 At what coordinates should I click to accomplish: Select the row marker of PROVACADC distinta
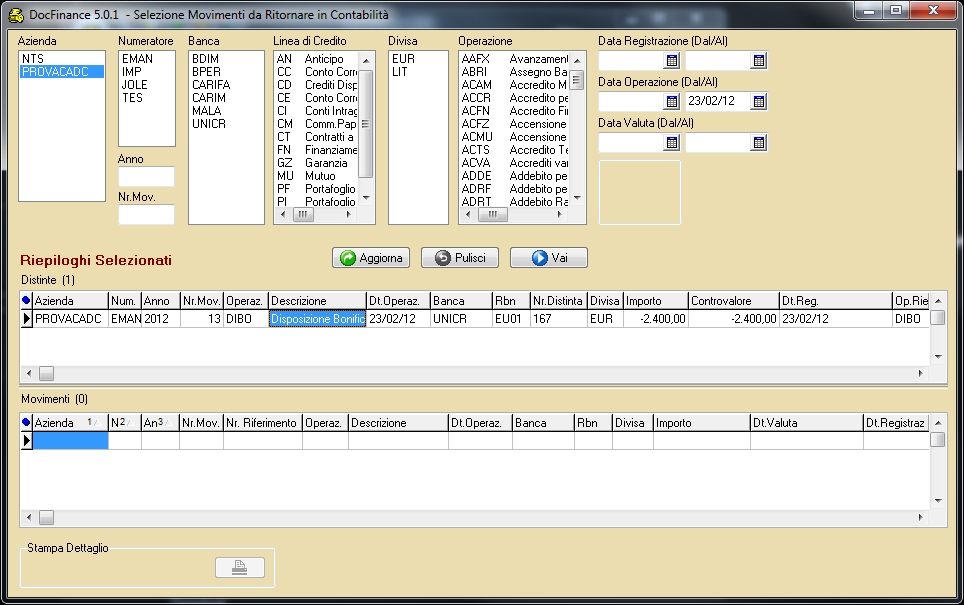click(27, 319)
